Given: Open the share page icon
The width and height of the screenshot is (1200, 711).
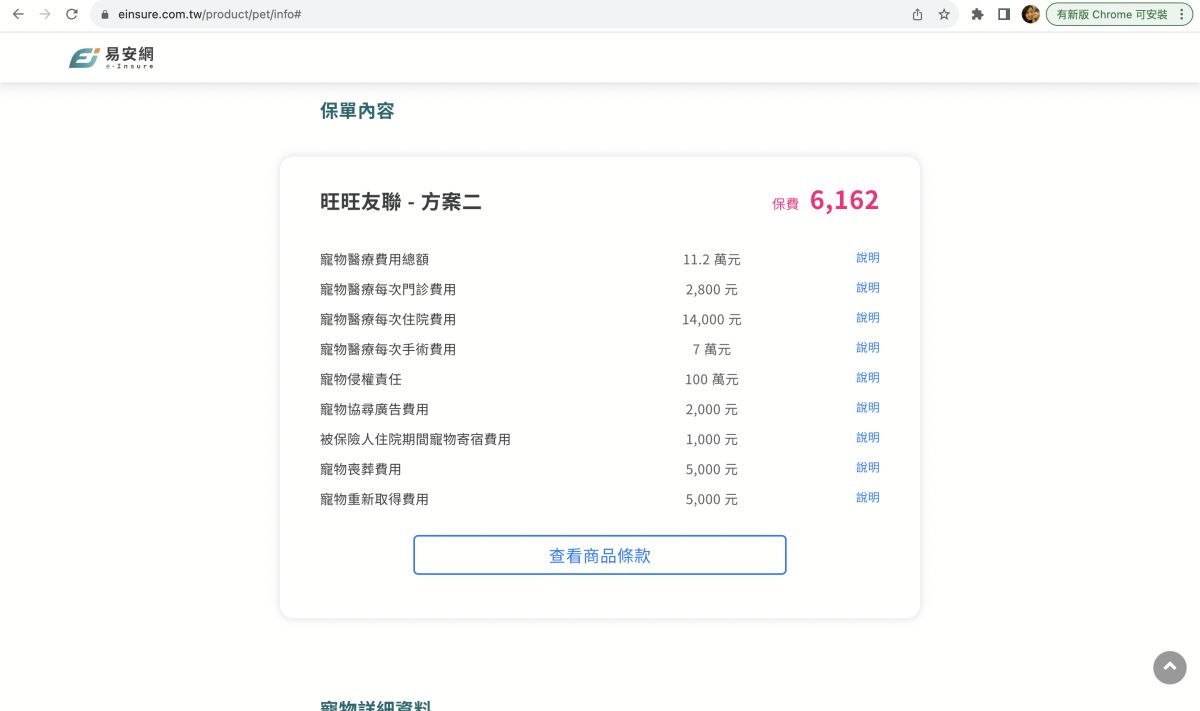Looking at the screenshot, I should pyautogui.click(x=916, y=15).
